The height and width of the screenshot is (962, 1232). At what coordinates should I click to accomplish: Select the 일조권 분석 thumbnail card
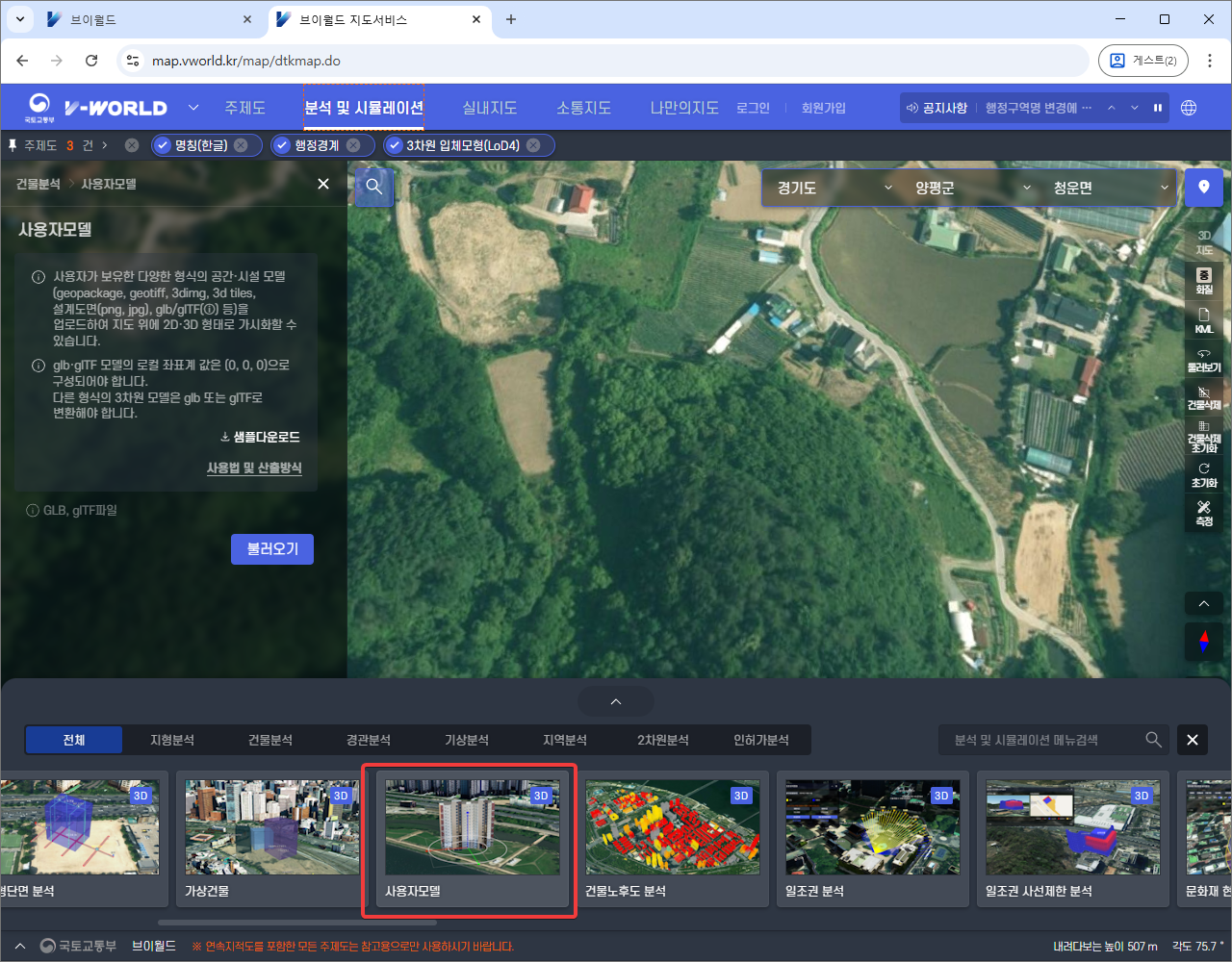[872, 838]
